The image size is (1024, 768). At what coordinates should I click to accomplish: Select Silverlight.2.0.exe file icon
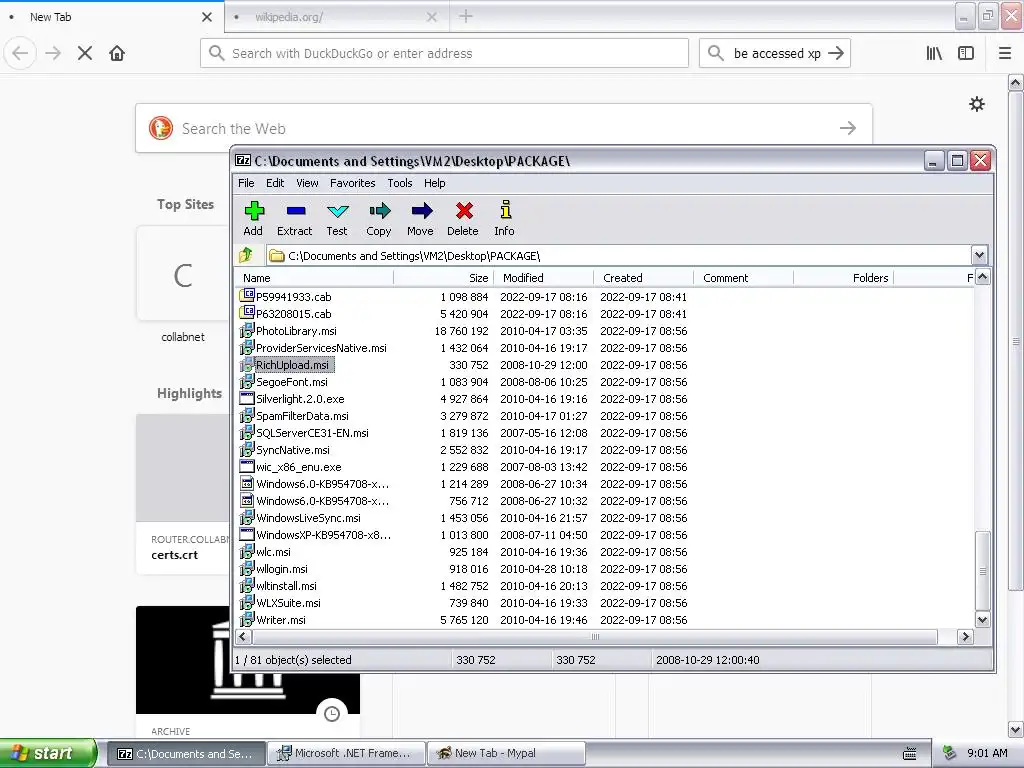point(247,398)
